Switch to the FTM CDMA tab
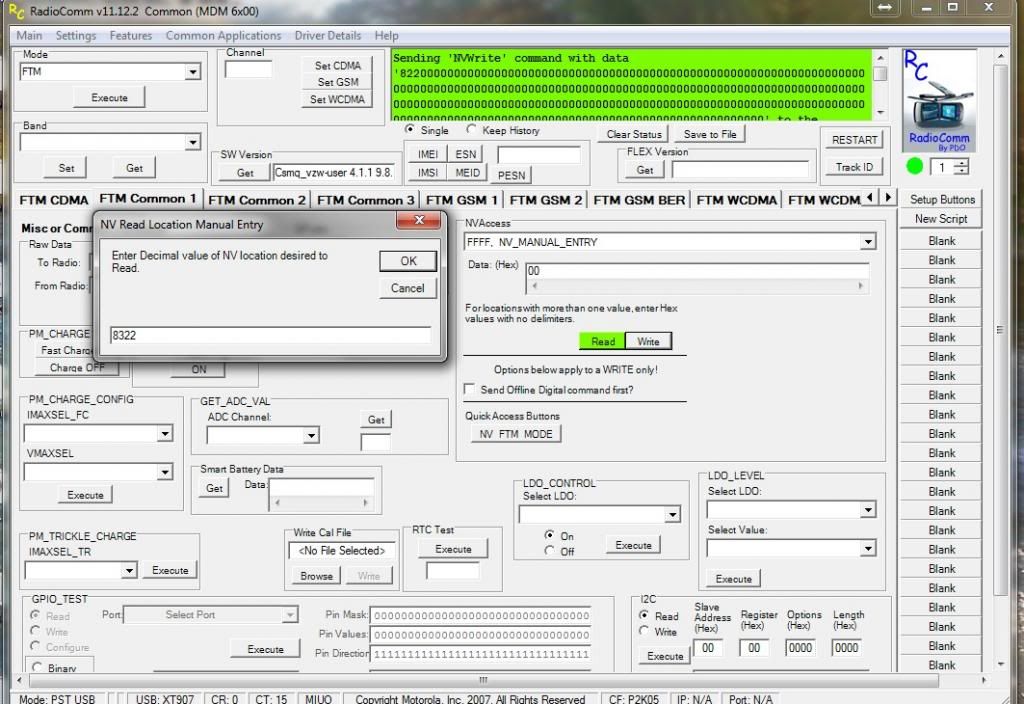This screenshot has width=1024, height=704. pyautogui.click(x=54, y=200)
